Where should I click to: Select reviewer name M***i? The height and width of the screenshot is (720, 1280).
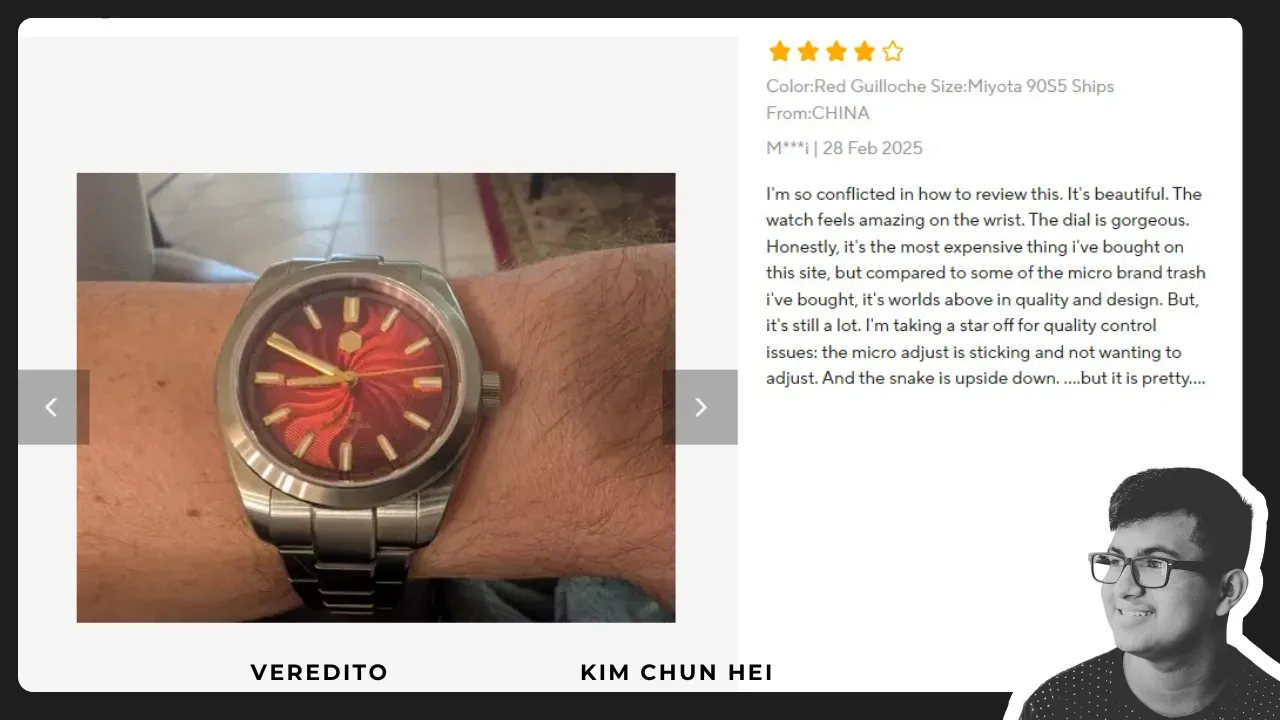click(x=788, y=148)
